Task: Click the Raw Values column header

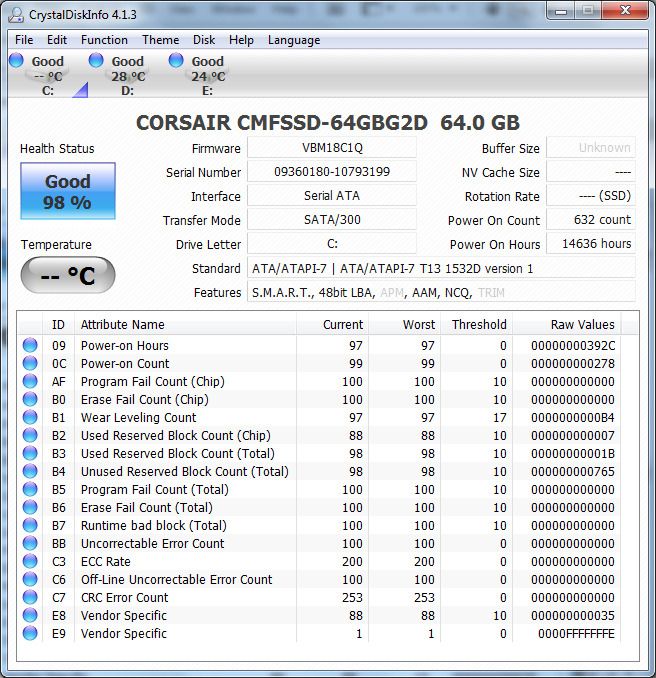Action: pos(566,324)
